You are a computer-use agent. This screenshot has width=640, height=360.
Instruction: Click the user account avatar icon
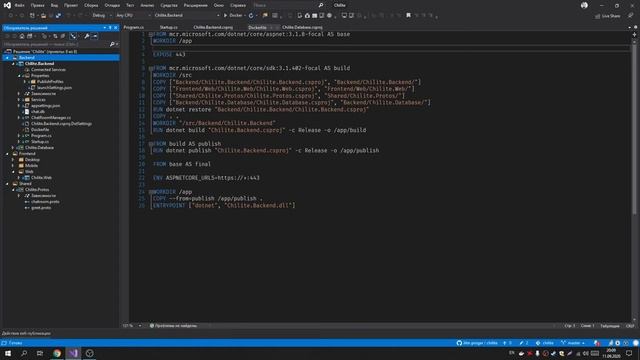coord(584,5)
